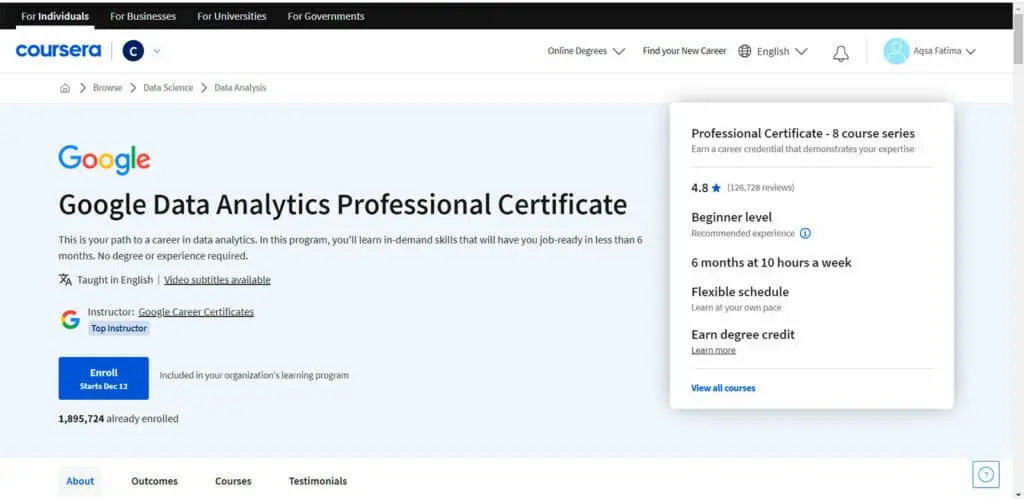The image size is (1024, 499).
Task: Open Find your New Career link
Action: [684, 51]
